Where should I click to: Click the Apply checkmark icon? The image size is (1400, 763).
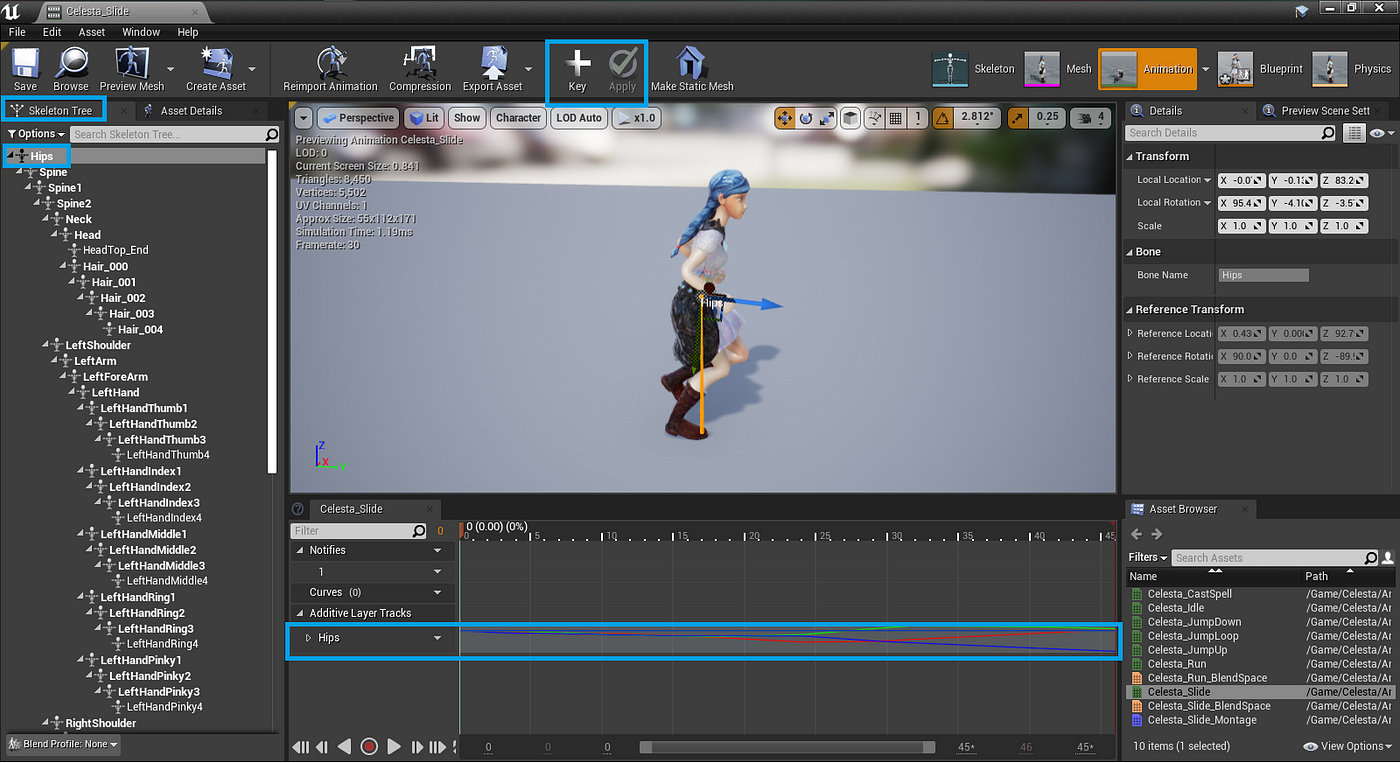coord(623,63)
